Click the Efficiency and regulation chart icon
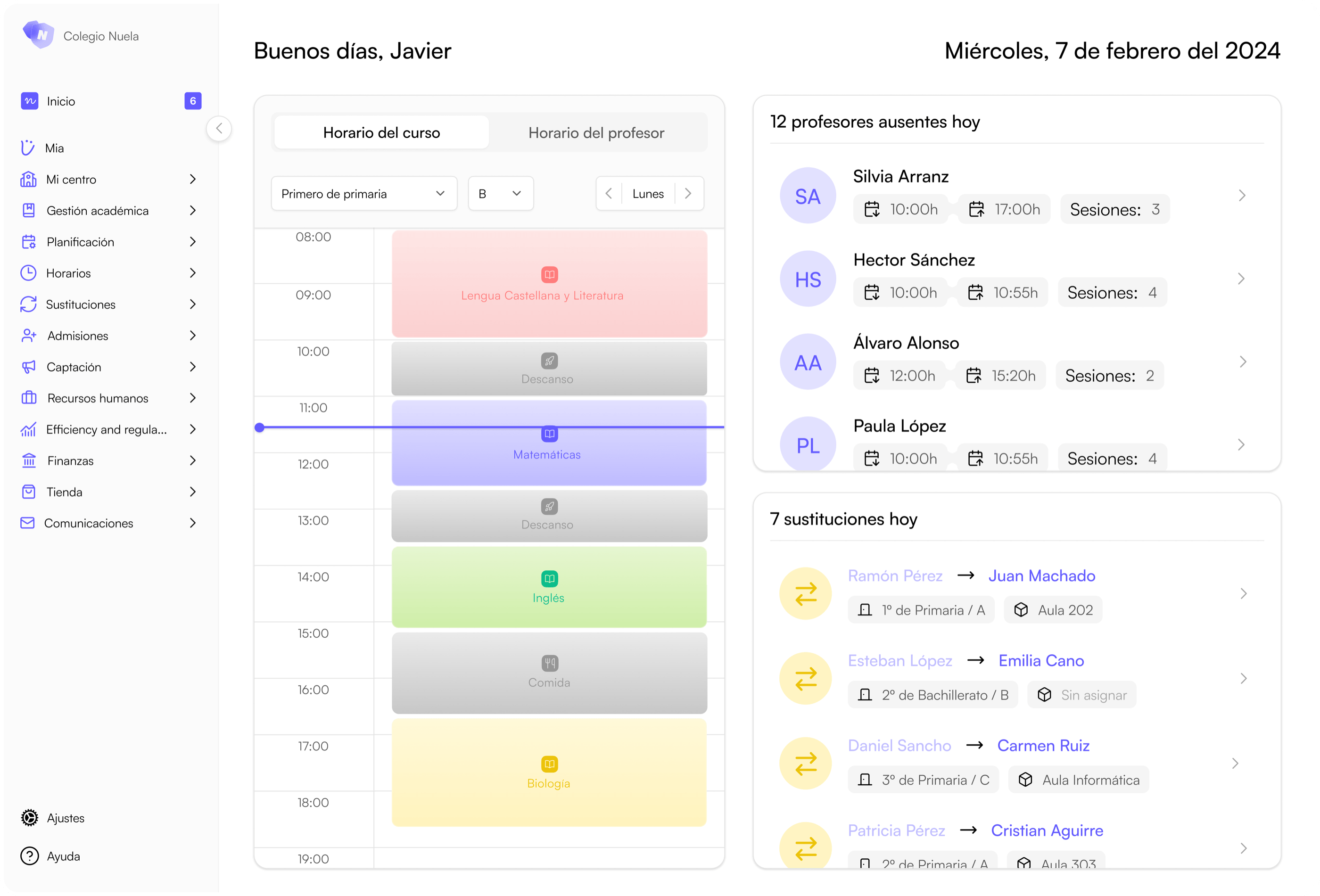Viewport: 1320px width, 896px height. [28, 429]
